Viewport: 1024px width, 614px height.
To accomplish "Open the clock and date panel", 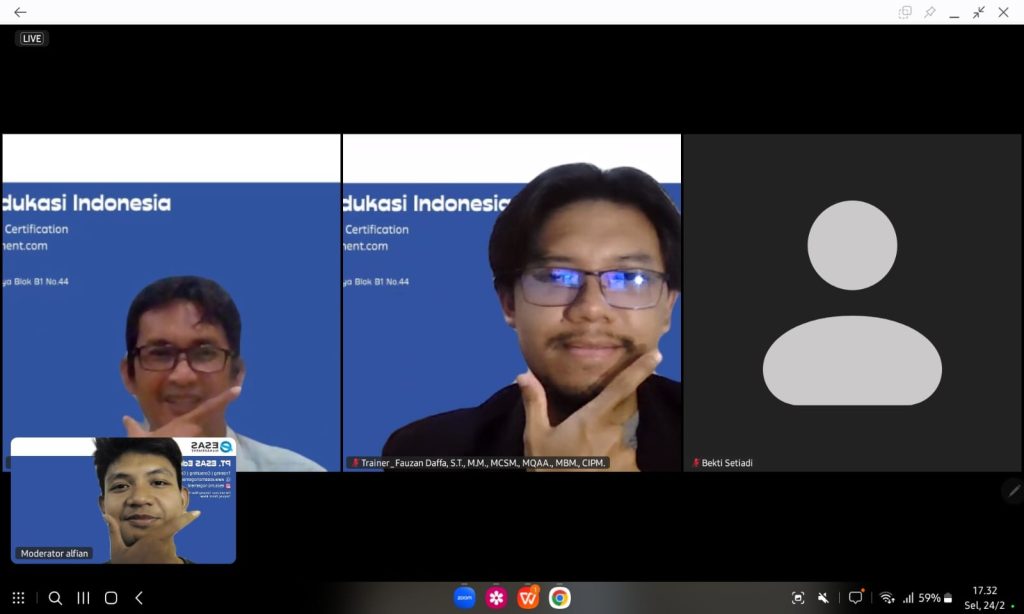I will coord(984,598).
